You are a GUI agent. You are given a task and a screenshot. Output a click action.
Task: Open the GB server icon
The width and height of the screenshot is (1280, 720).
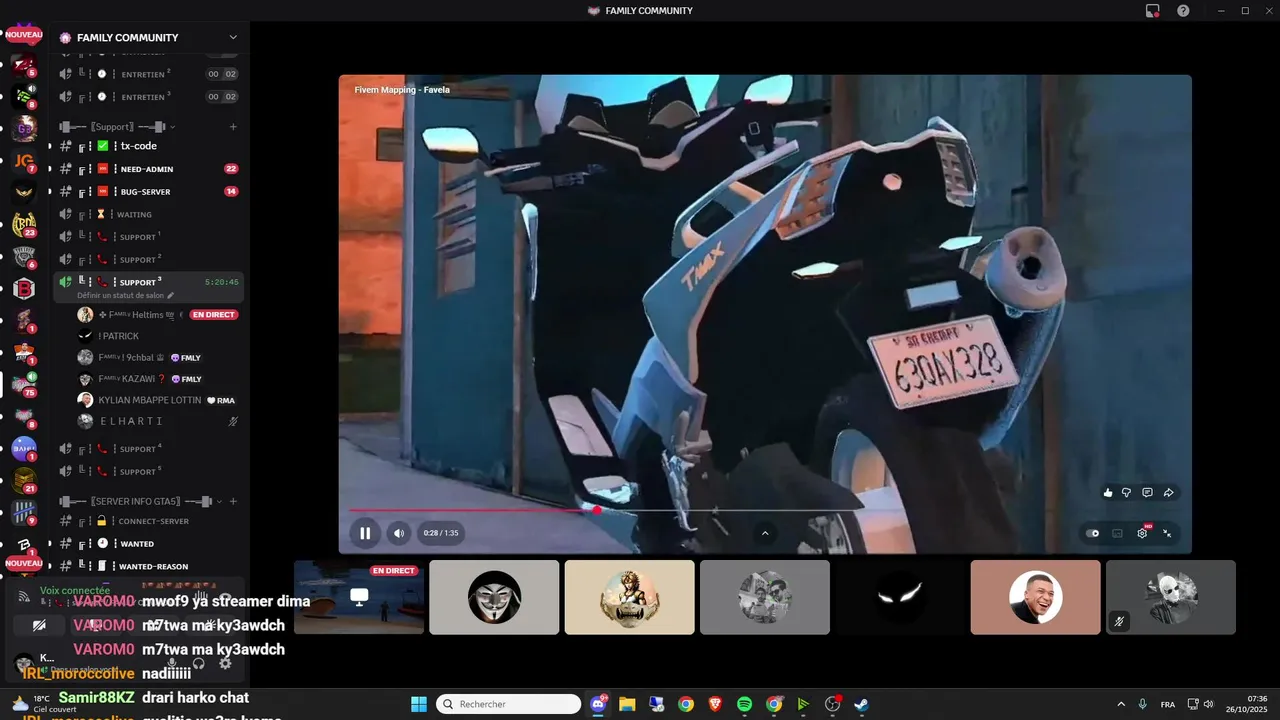(24, 128)
